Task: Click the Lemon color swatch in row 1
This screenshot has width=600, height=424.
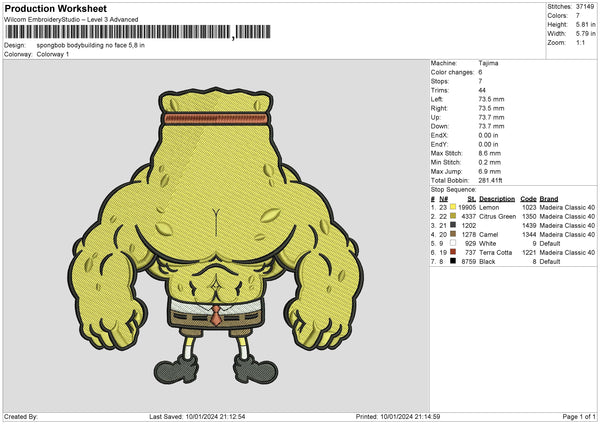Action: (x=453, y=207)
